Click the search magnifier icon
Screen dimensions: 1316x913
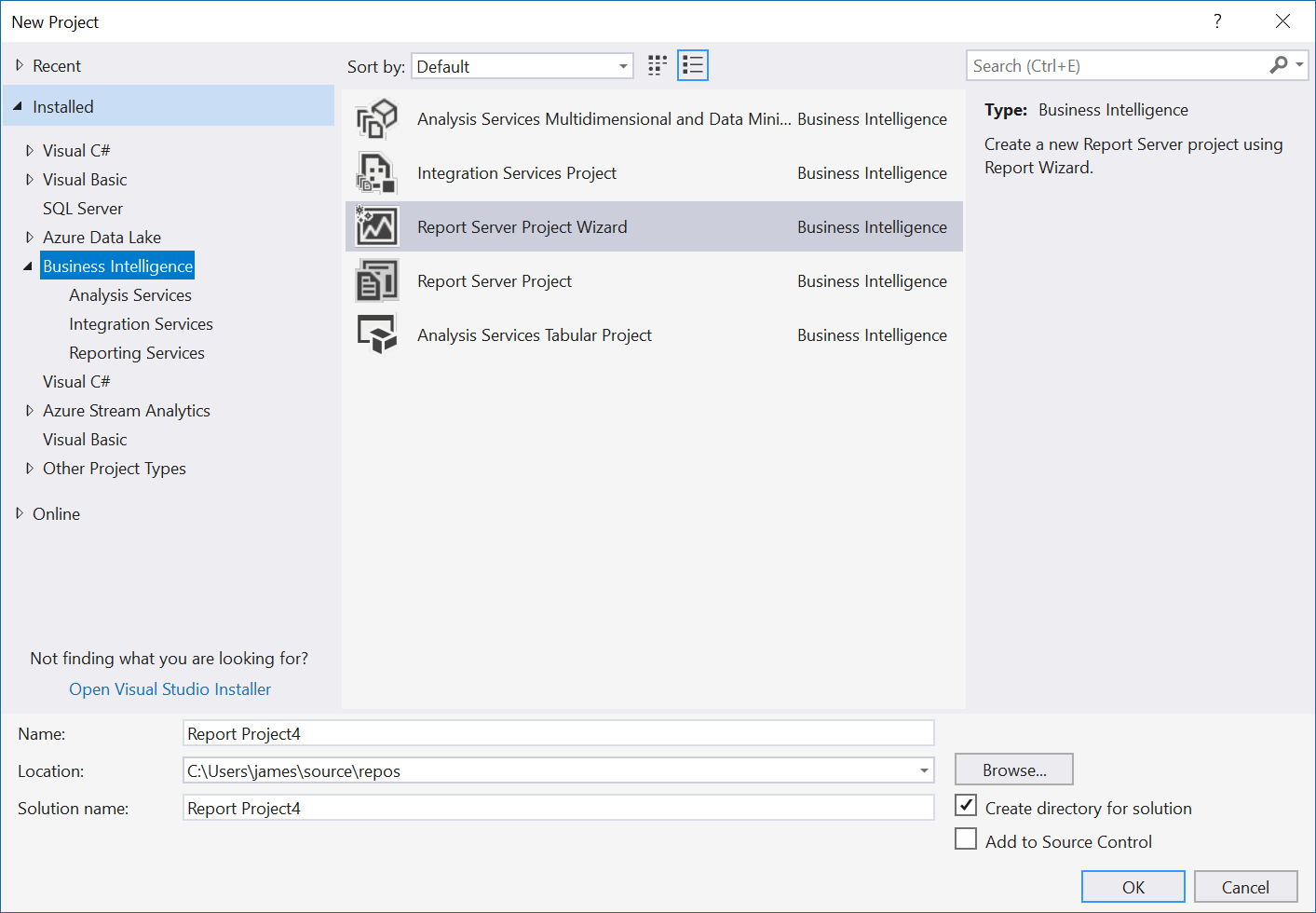pos(1279,65)
